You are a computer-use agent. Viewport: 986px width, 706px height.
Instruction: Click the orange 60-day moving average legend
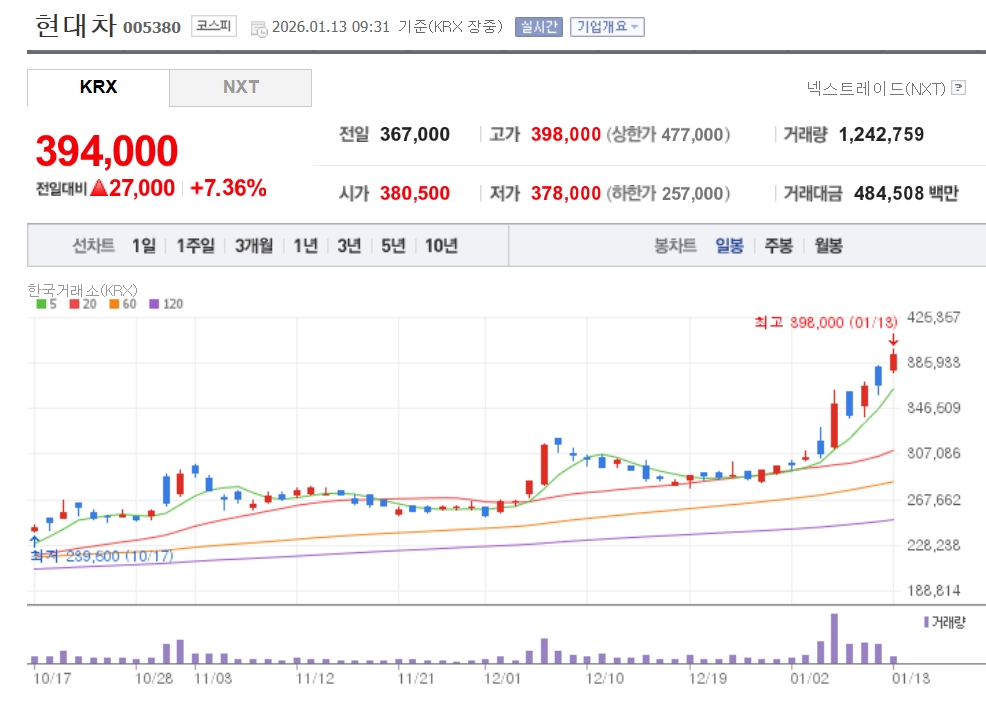[123, 304]
